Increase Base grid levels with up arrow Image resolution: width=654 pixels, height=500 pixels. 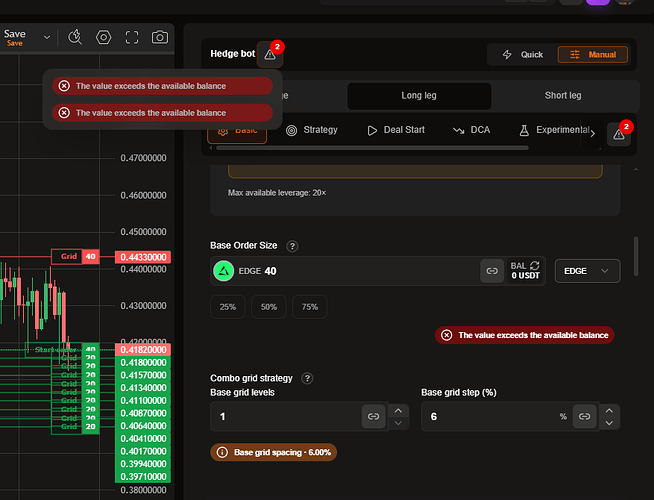[398, 411]
